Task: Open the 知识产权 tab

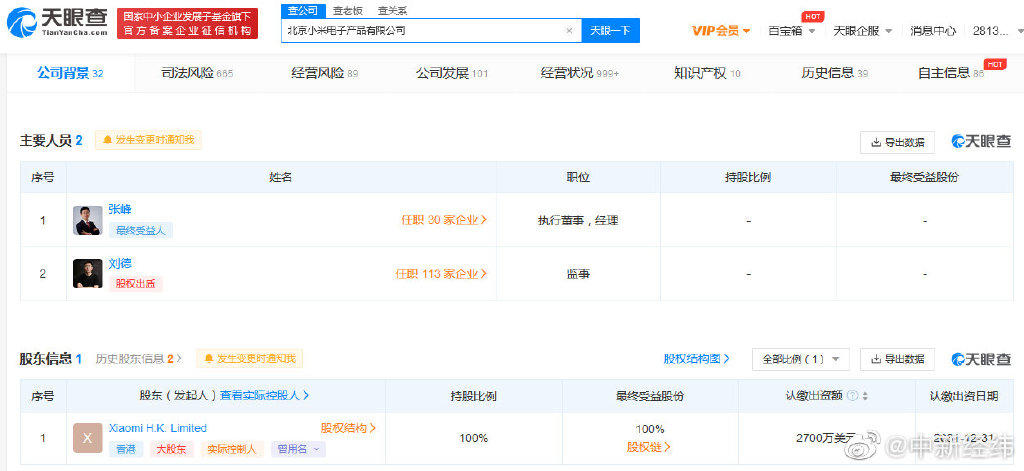Action: (x=707, y=74)
